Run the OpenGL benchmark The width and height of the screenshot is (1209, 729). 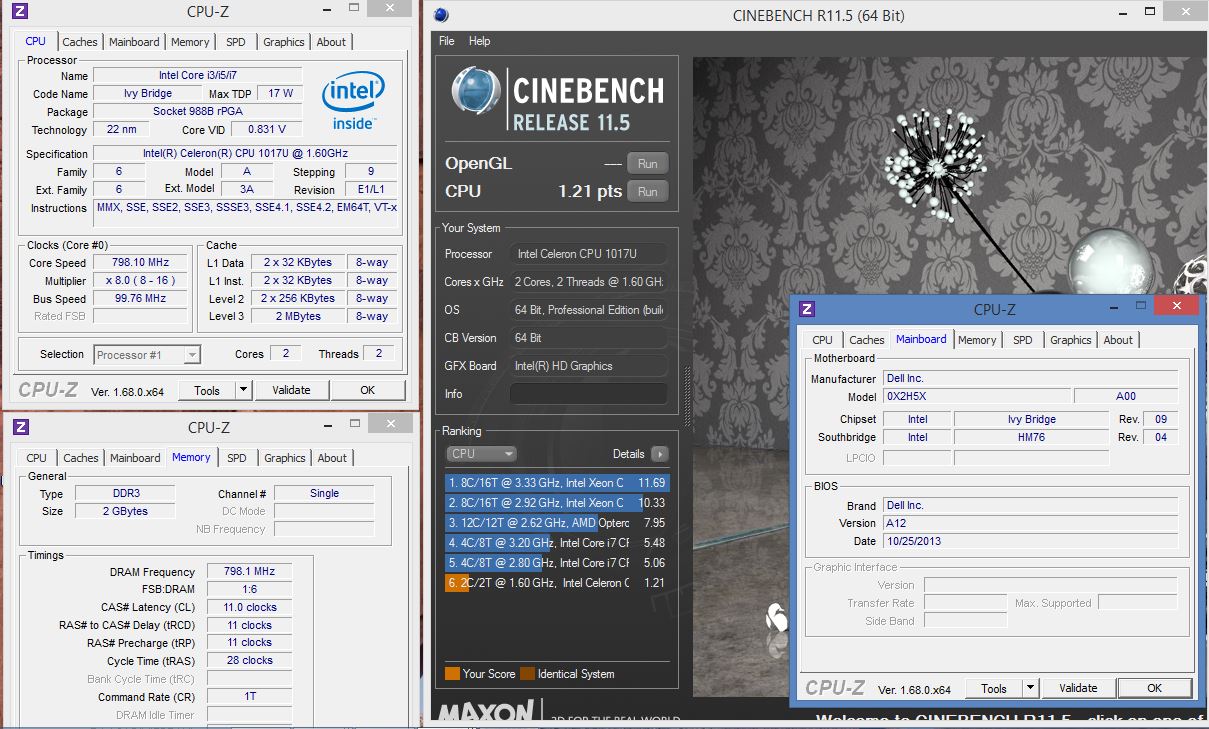(648, 163)
